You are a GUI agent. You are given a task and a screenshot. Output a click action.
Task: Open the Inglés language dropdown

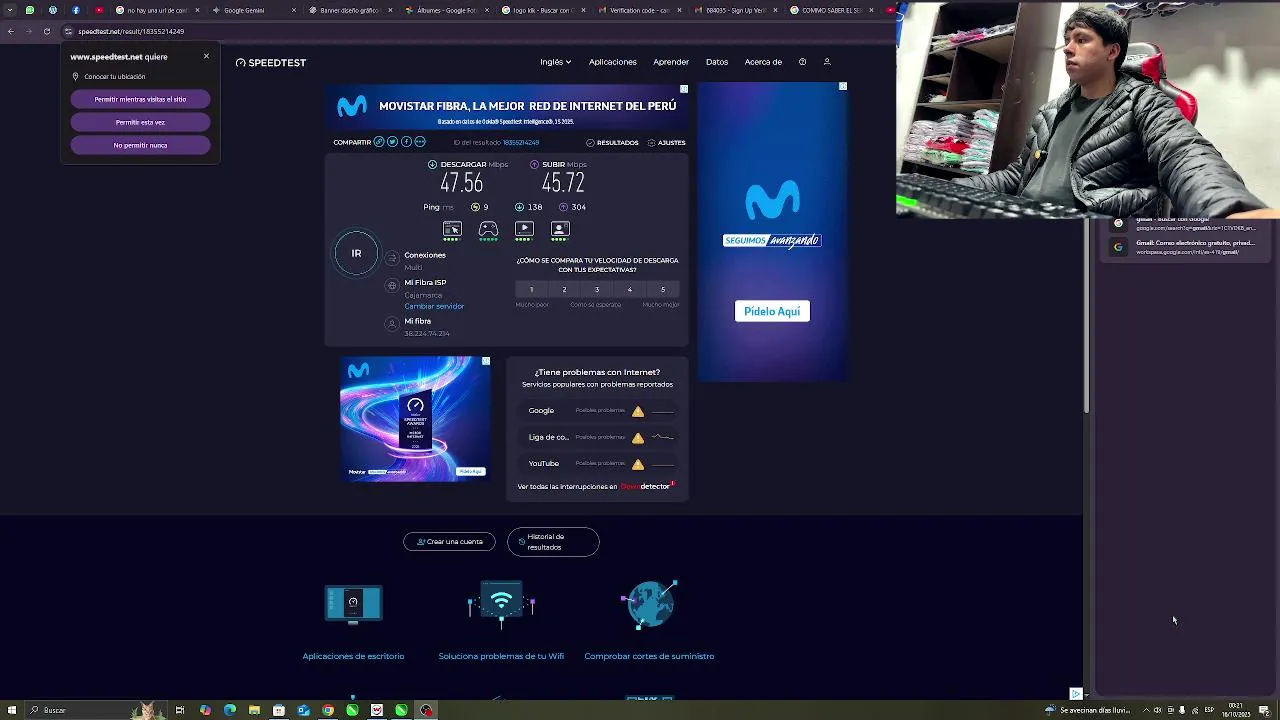[x=555, y=62]
